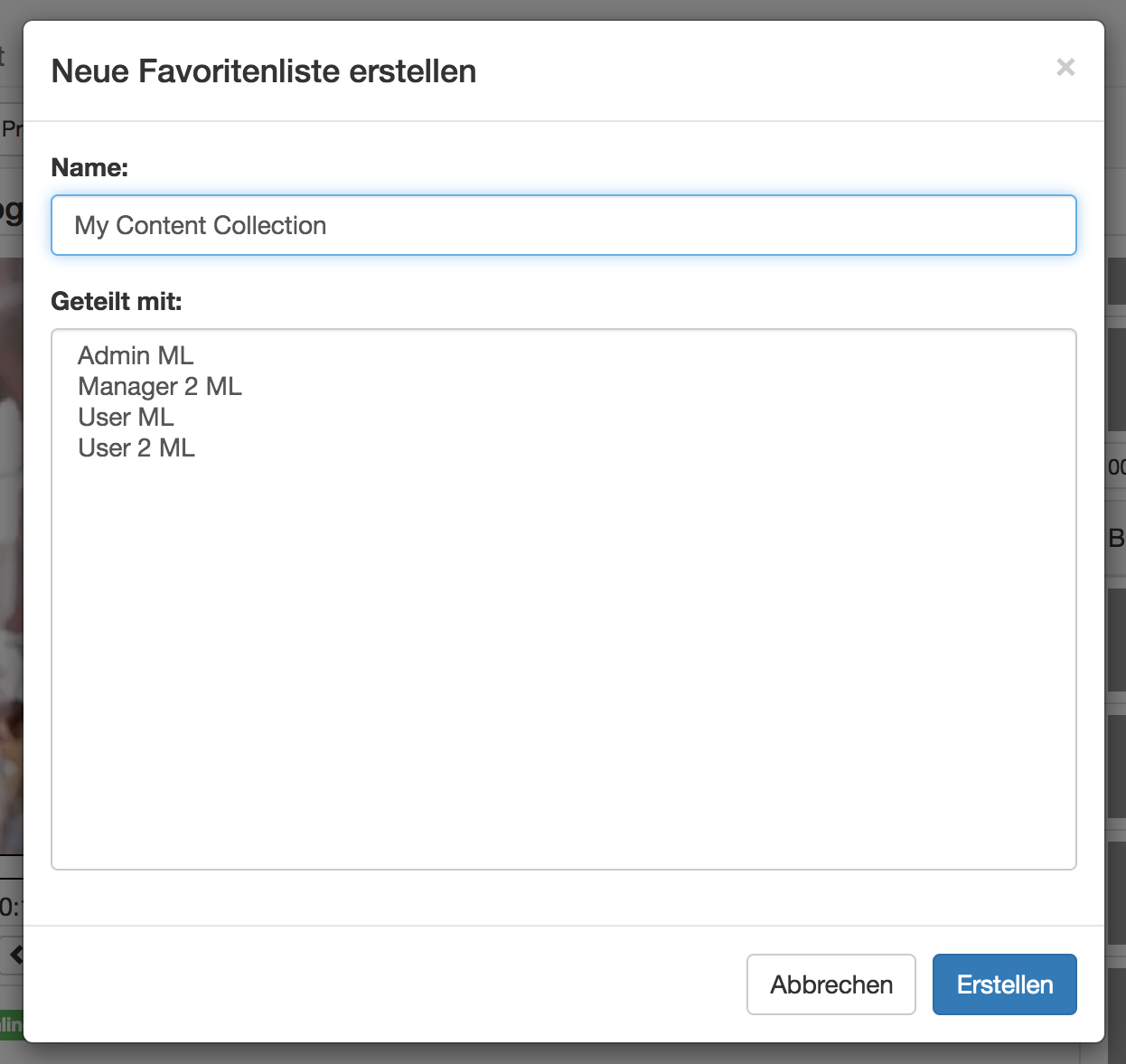This screenshot has height=1064, width=1126.
Task: Click the "Geteilt mit:" label
Action: [117, 301]
